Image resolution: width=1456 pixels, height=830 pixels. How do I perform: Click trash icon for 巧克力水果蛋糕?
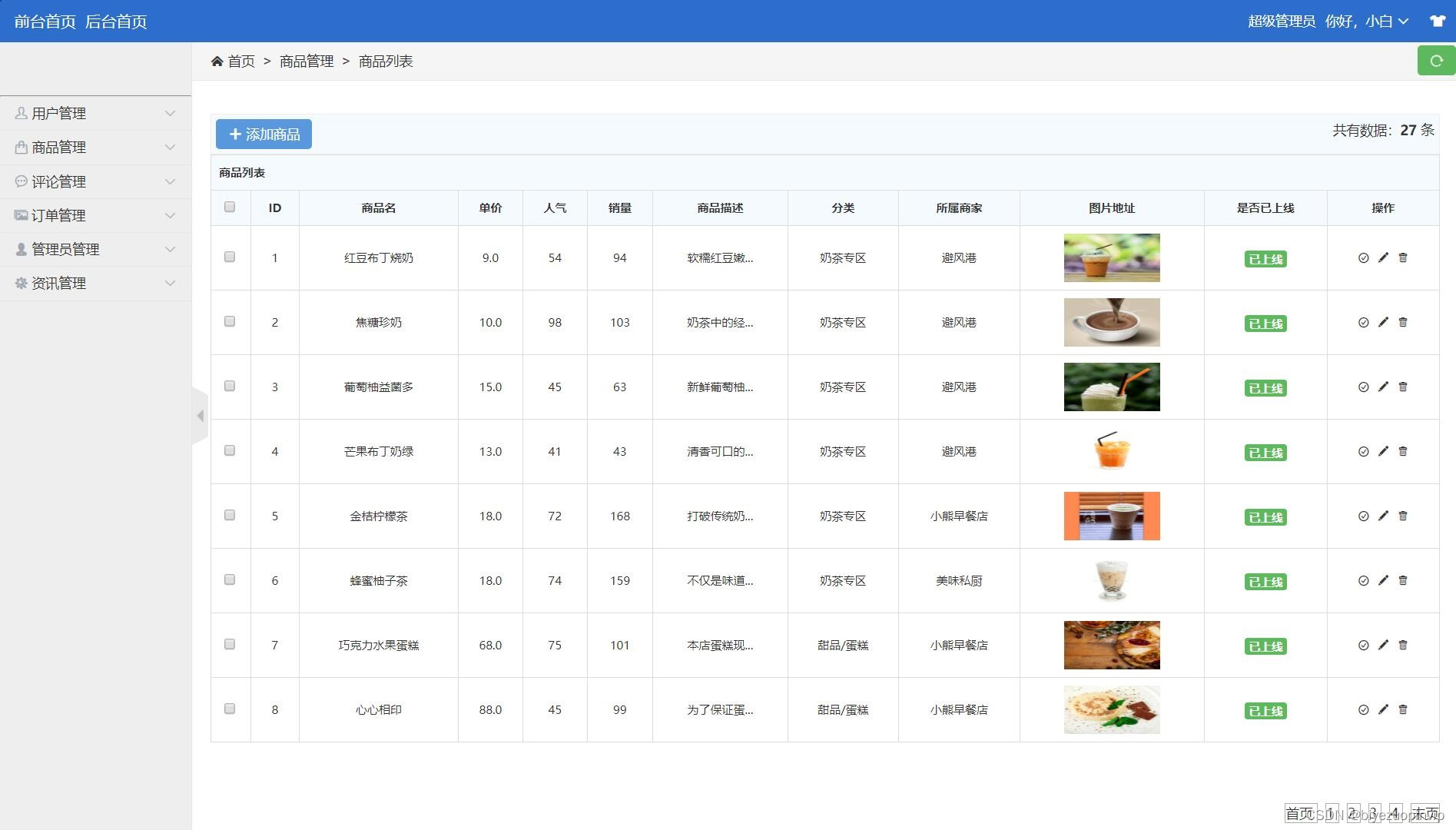point(1403,645)
